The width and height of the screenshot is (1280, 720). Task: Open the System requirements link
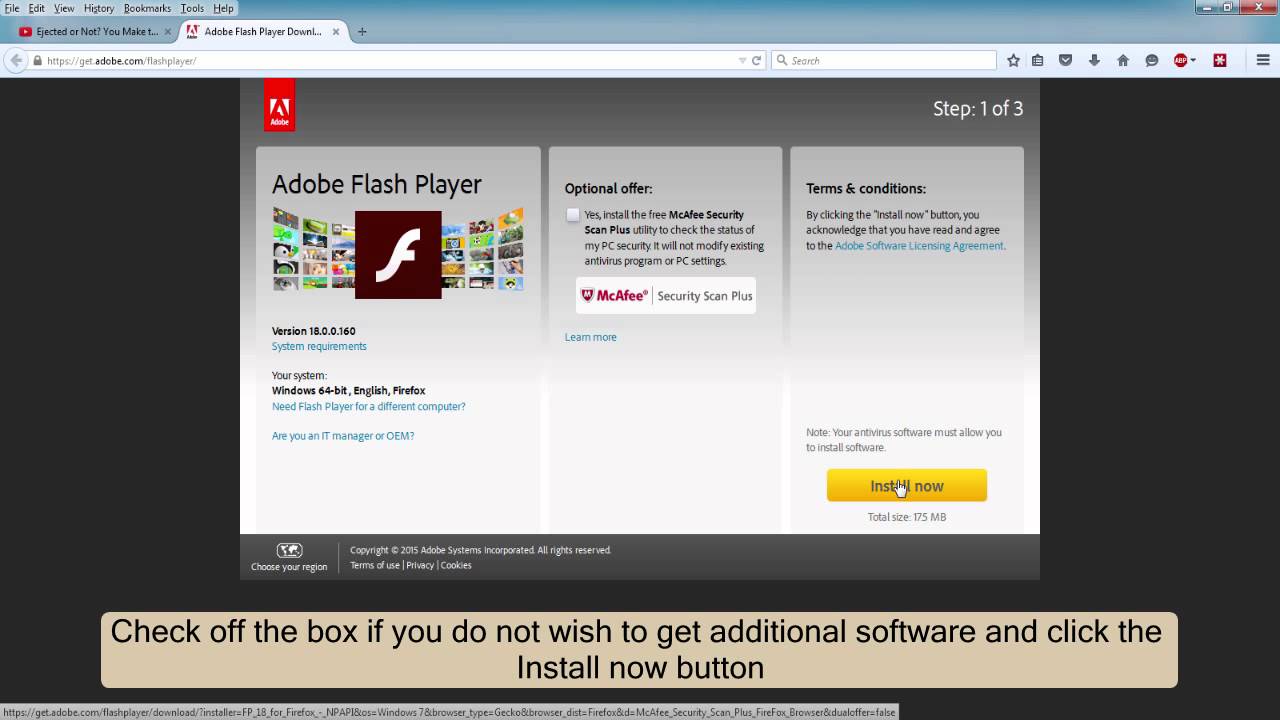tap(319, 346)
